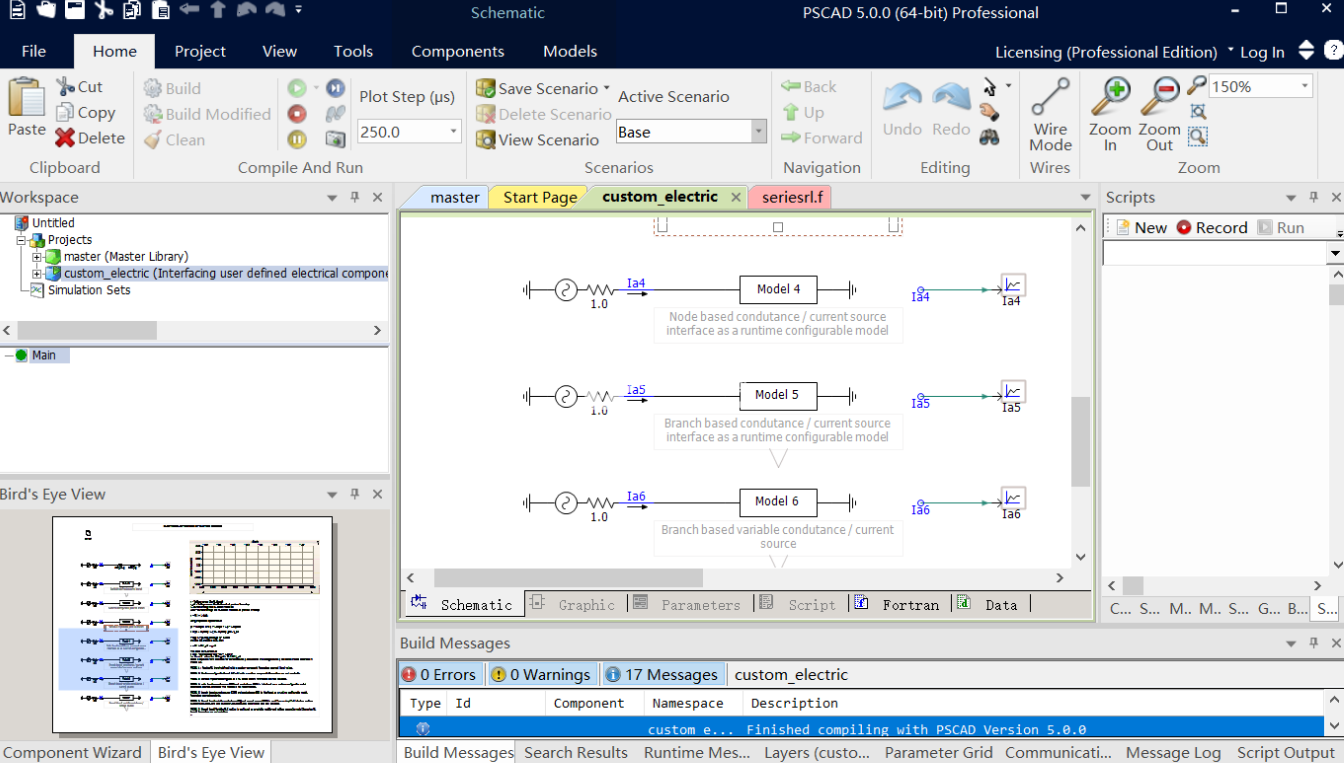The height and width of the screenshot is (763, 1344).
Task: Select Wire Mode tool
Action: tap(1050, 115)
